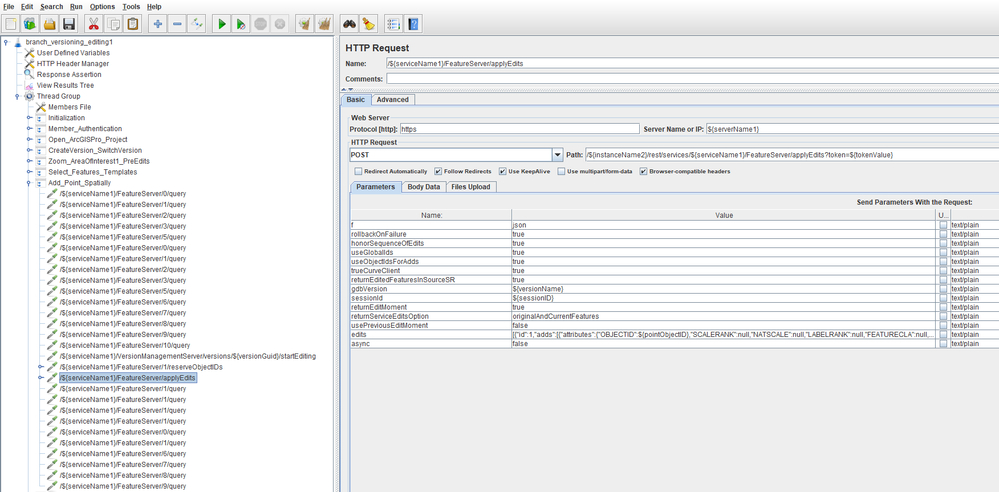Screen dimensions: 999x492
Task: Open the Search binoculars icon
Action: click(349, 24)
